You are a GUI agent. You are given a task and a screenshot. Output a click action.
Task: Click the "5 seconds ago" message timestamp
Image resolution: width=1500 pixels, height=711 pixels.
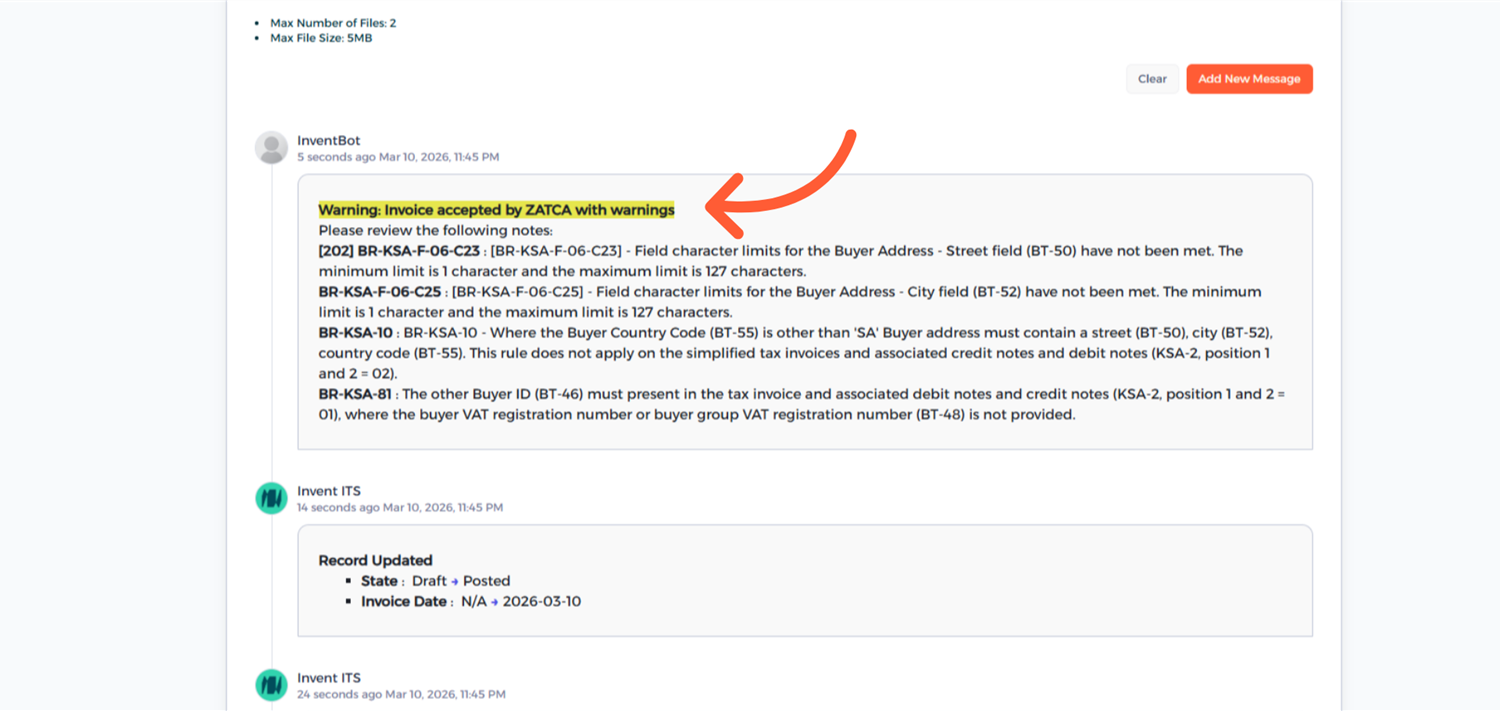[336, 157]
